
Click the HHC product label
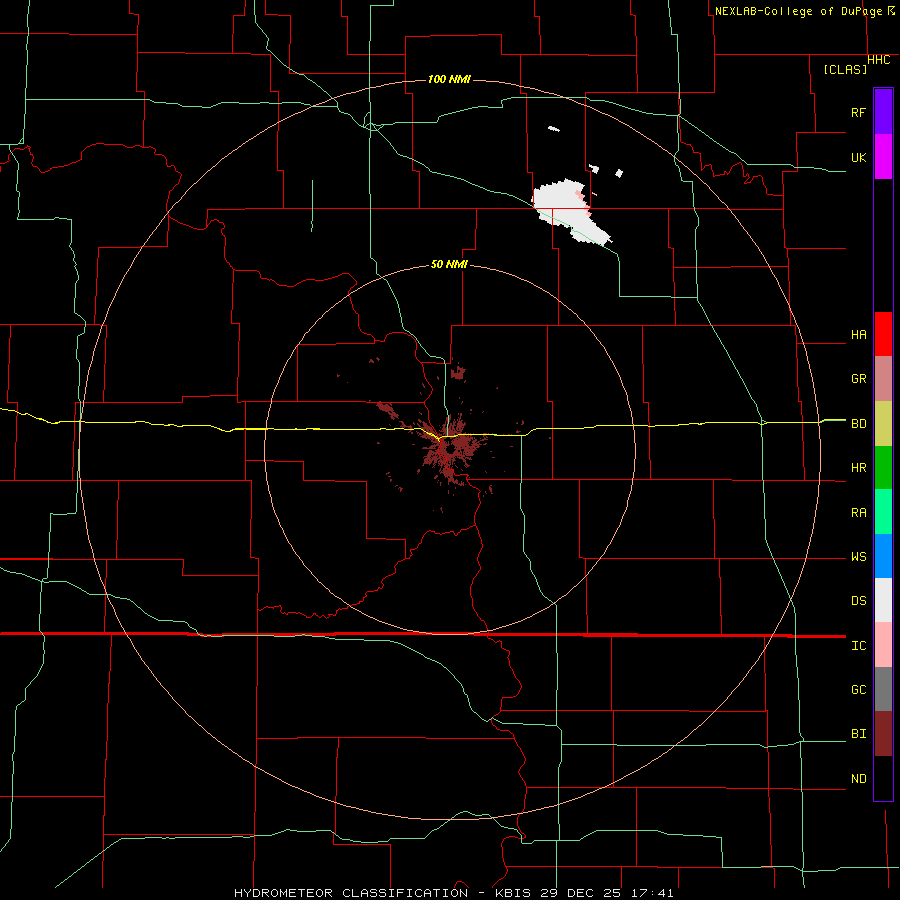(x=878, y=60)
